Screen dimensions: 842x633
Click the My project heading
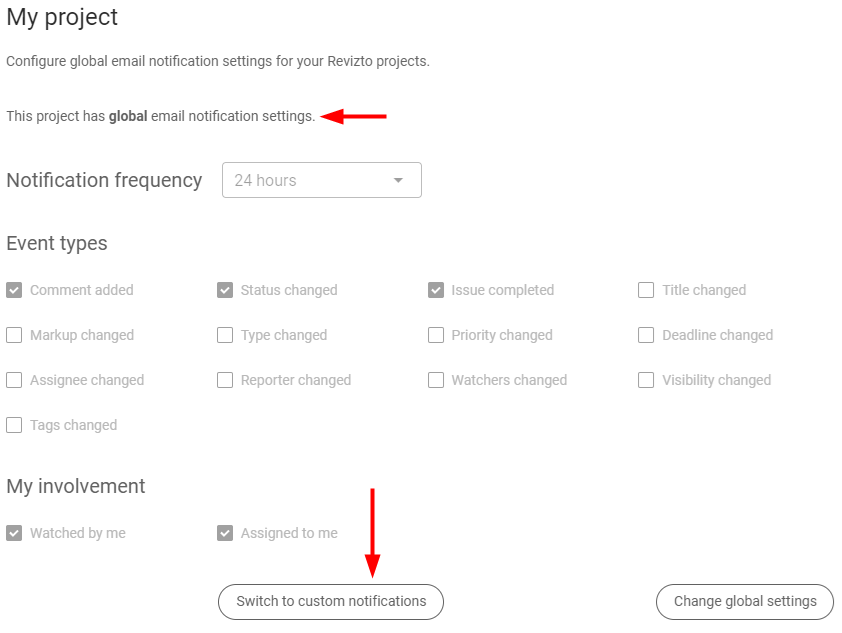62,17
